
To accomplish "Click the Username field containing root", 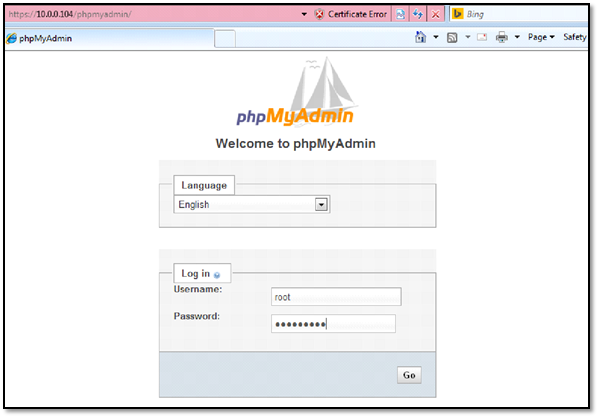I will point(336,297).
